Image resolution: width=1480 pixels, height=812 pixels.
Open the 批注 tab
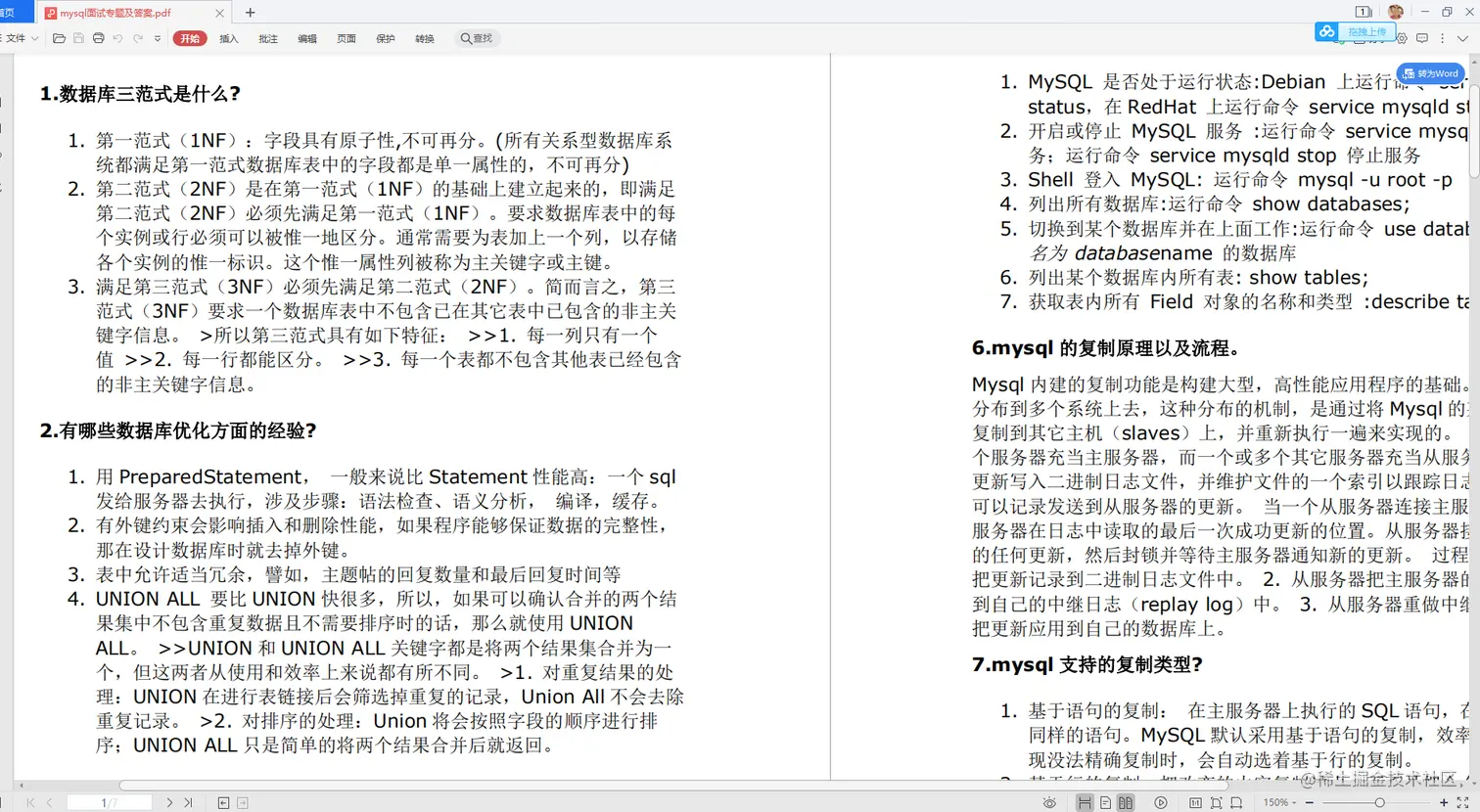point(268,38)
